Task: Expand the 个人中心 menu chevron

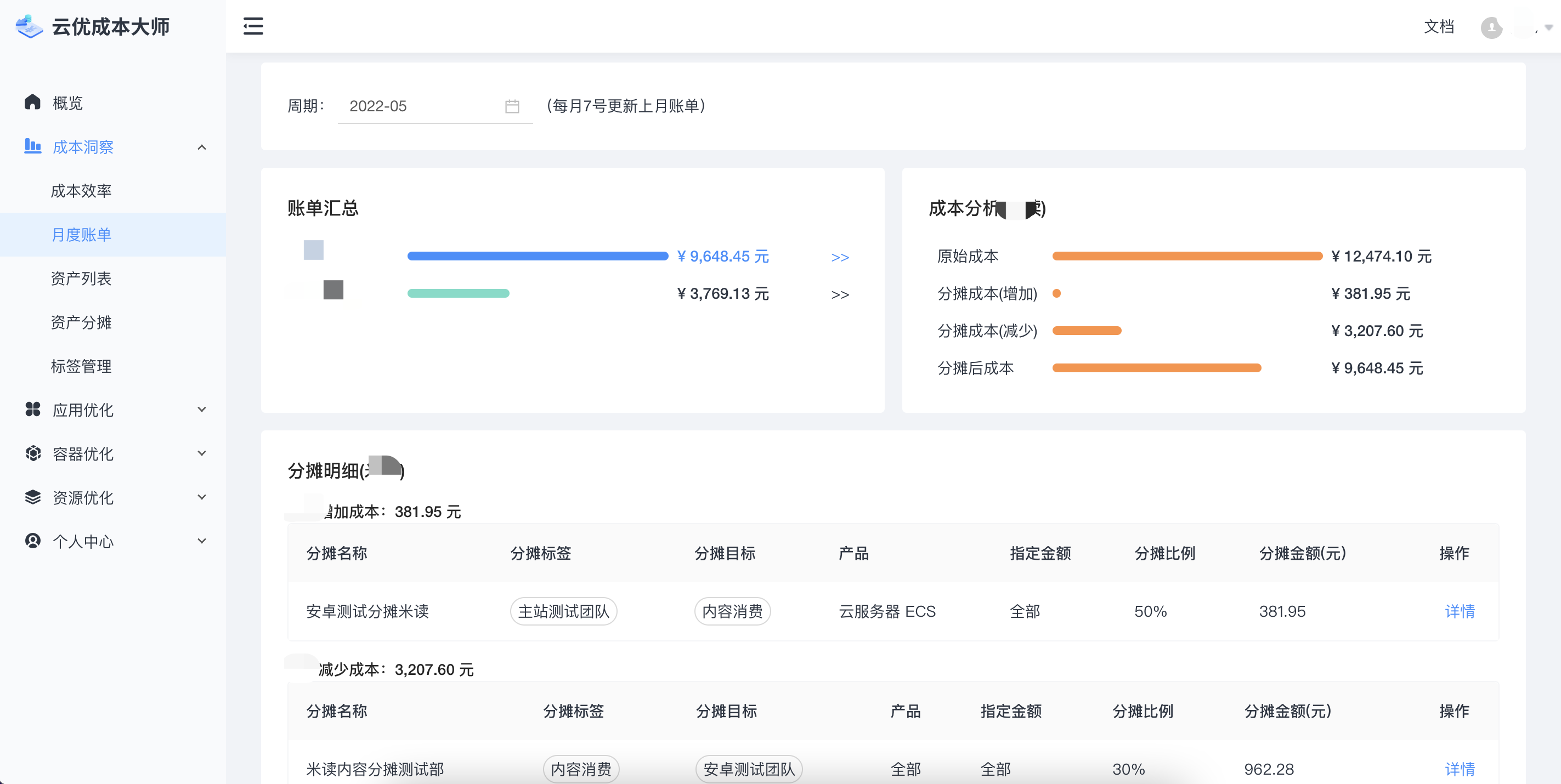Action: coord(202,541)
